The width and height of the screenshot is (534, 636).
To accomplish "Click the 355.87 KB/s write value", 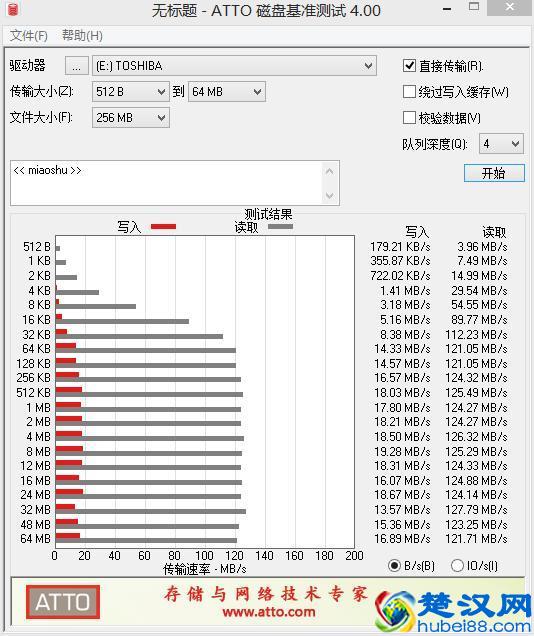I will pos(400,260).
